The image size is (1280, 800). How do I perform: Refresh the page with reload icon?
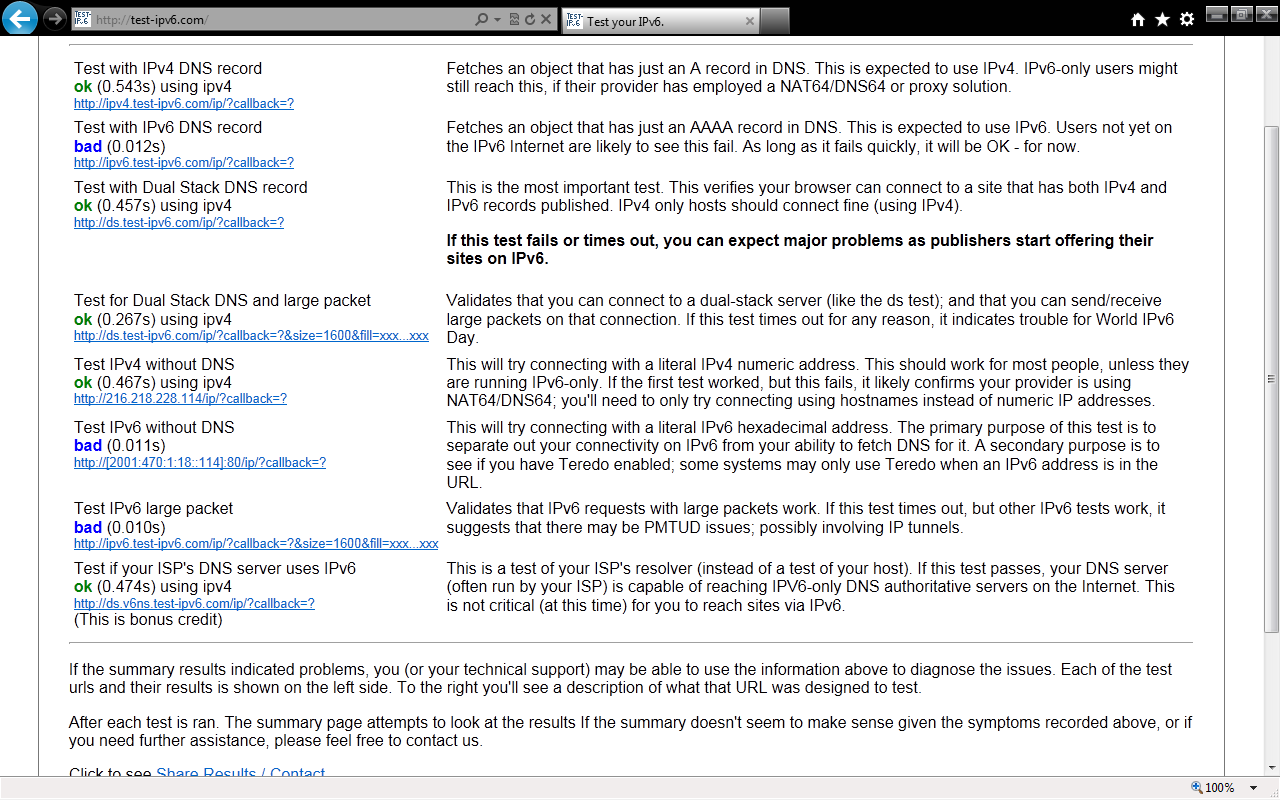coord(530,19)
